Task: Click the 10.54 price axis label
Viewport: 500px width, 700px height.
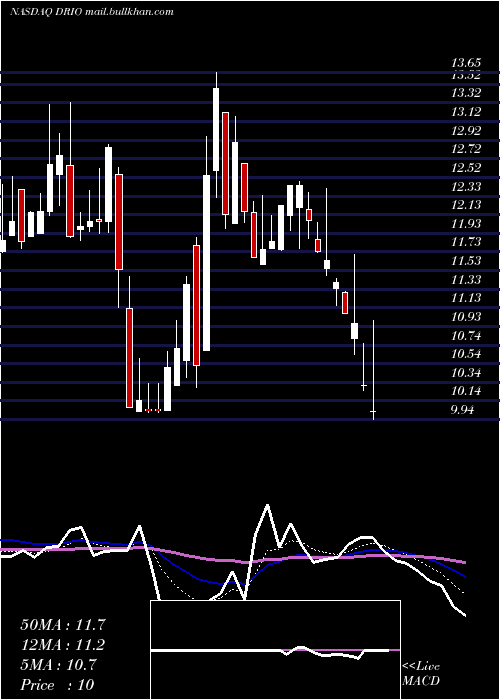Action: 466,354
